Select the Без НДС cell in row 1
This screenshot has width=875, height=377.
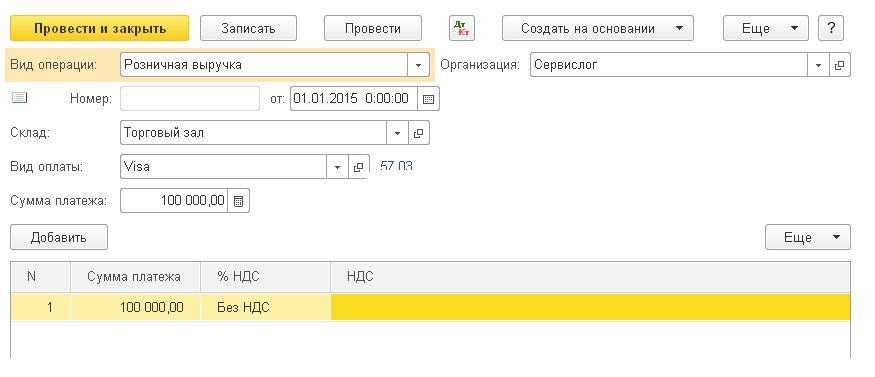(266, 307)
